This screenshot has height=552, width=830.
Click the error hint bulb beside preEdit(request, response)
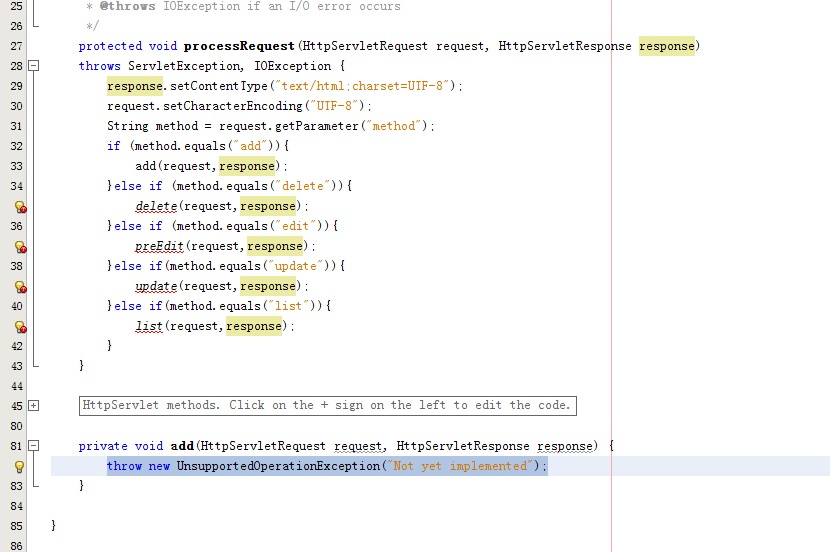(x=20, y=247)
